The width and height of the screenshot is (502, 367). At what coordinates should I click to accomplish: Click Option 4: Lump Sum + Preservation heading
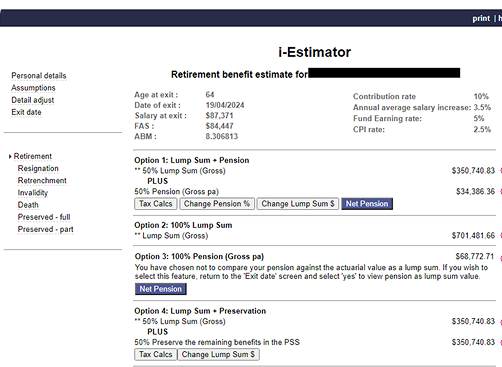(x=200, y=311)
